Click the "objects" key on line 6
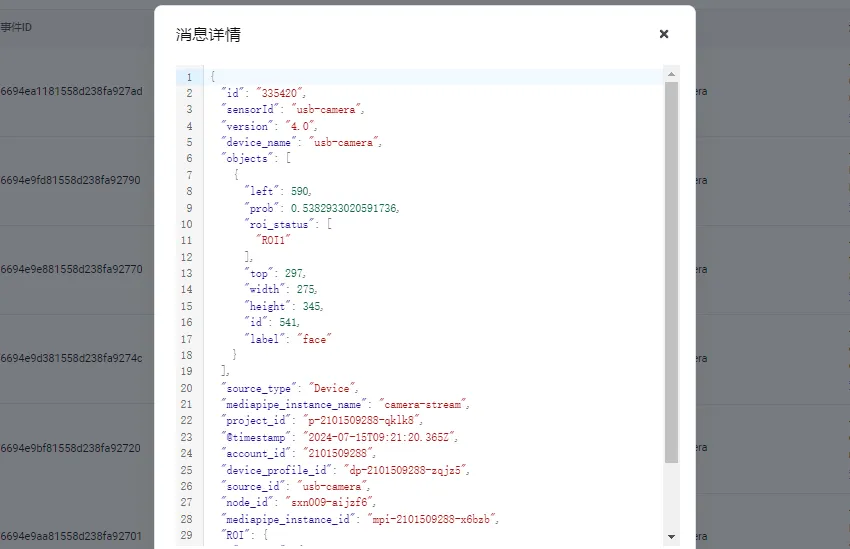The width and height of the screenshot is (850, 549). coord(247,158)
